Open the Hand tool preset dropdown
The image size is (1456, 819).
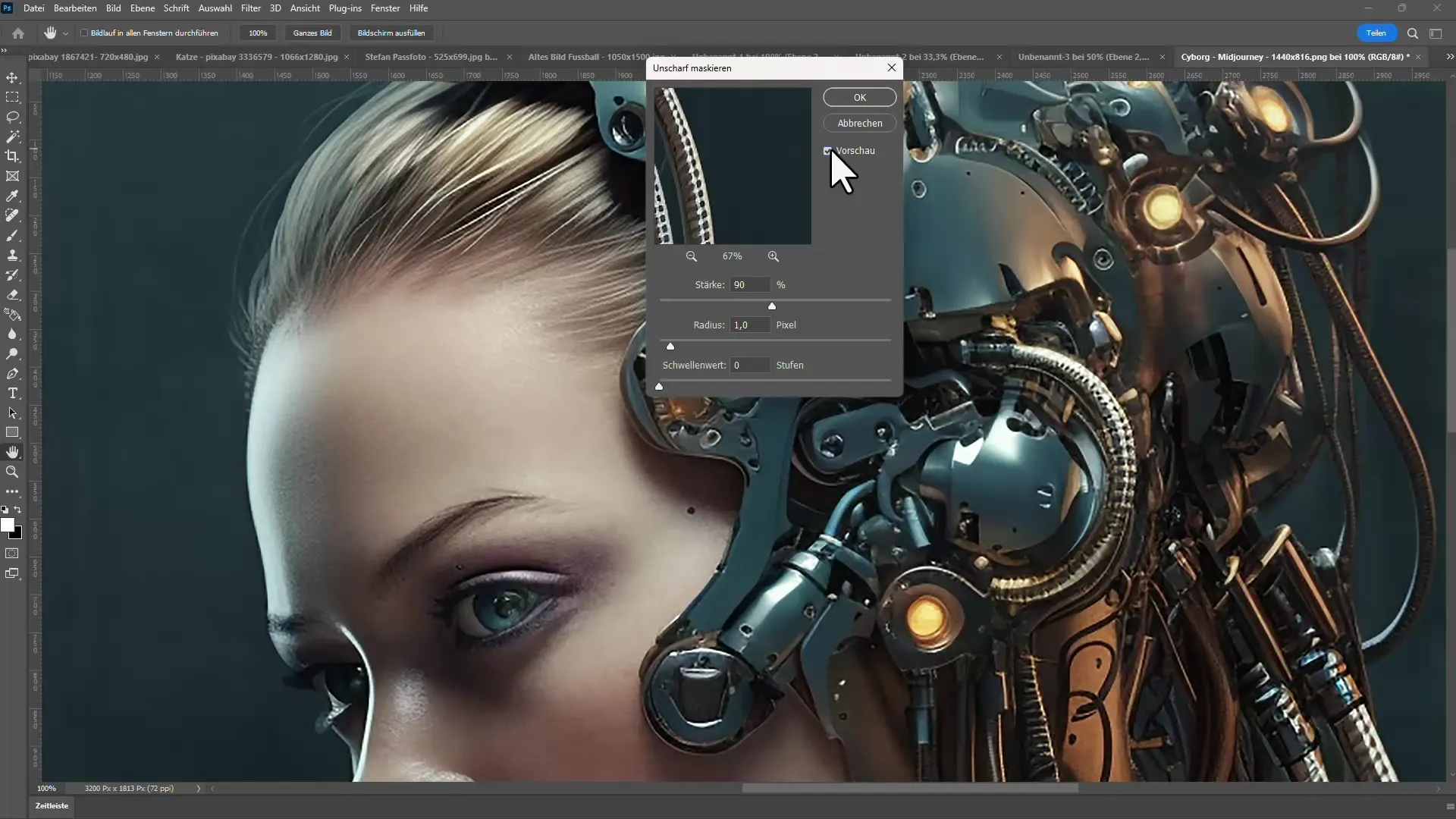(x=66, y=33)
